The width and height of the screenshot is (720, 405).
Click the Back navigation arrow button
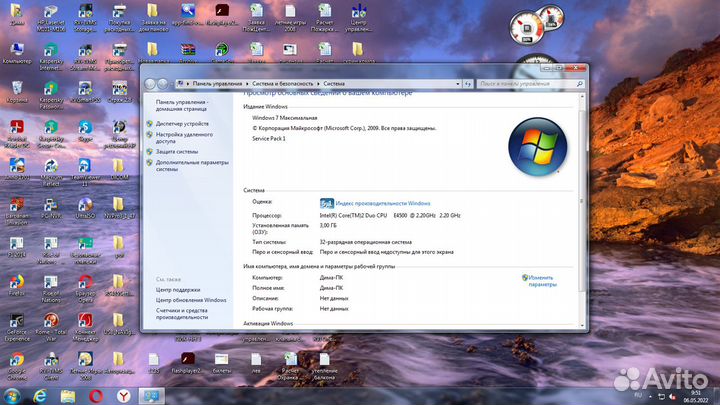pos(151,83)
